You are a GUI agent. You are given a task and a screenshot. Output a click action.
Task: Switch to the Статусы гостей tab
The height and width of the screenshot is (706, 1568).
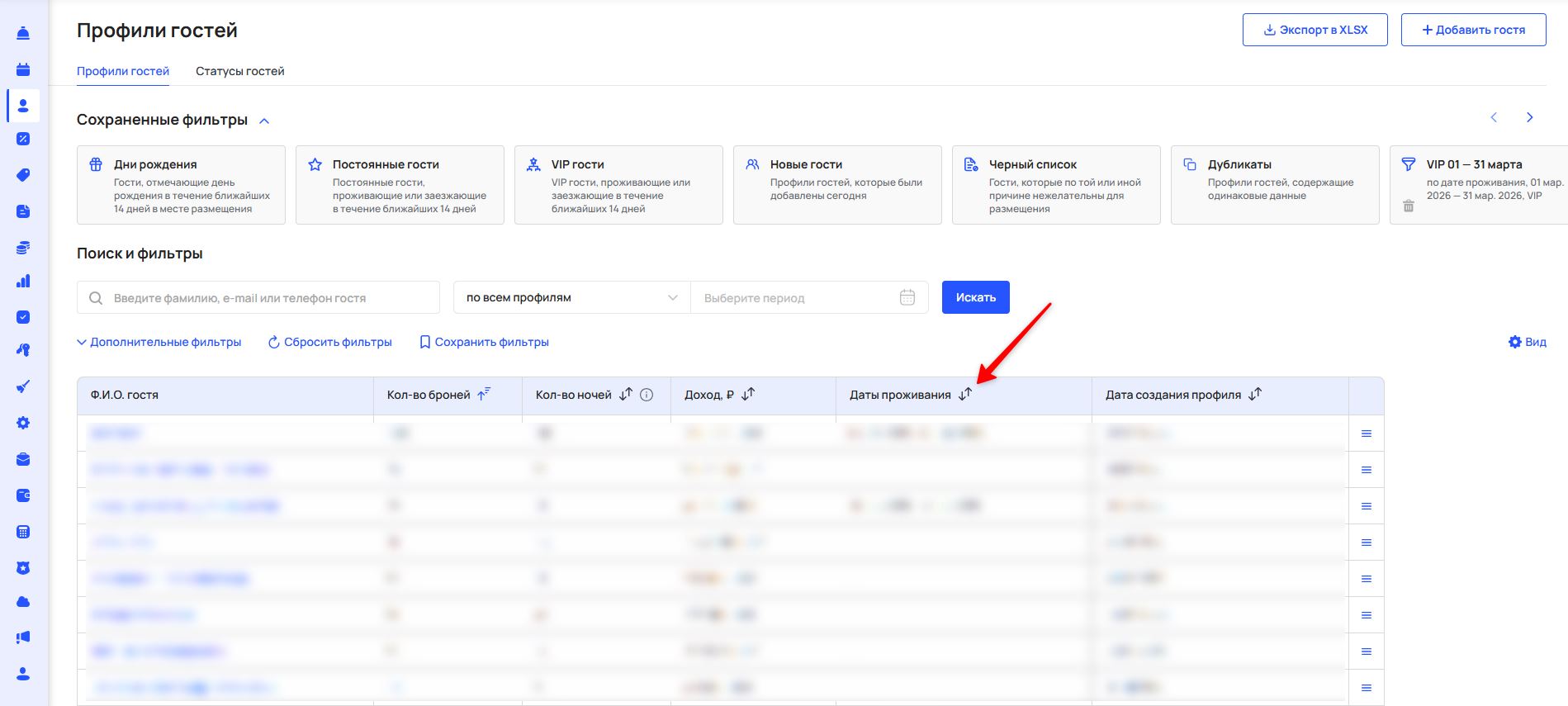click(239, 71)
